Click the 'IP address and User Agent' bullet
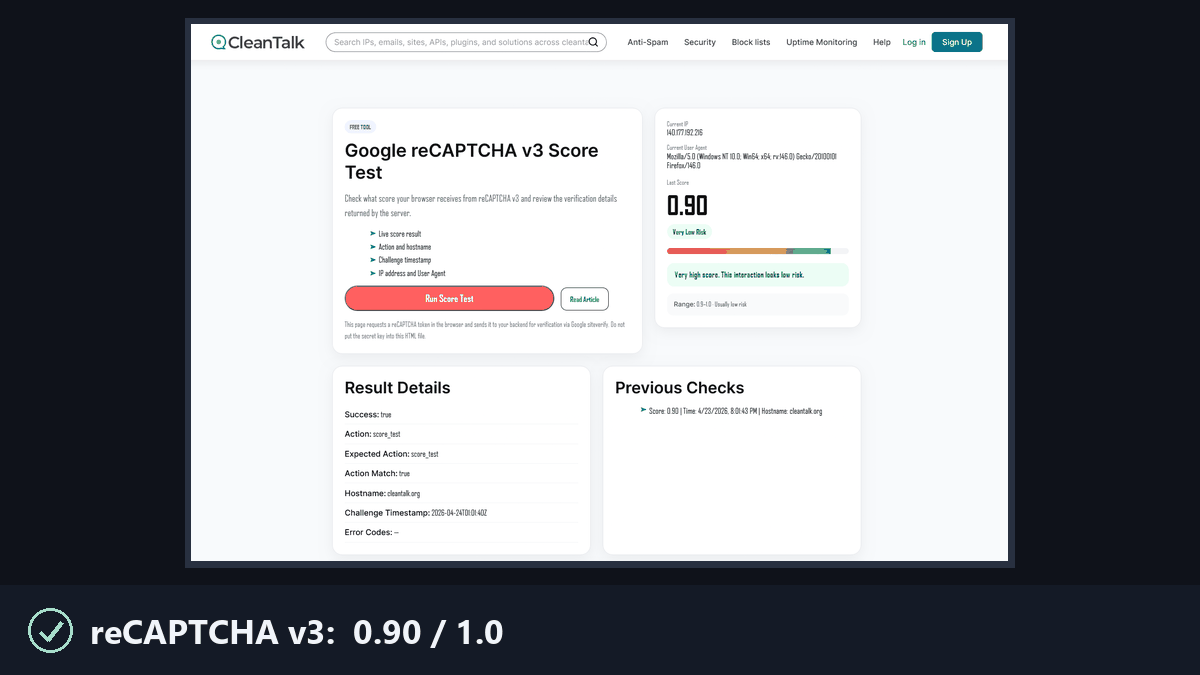The height and width of the screenshot is (675, 1200). [412, 273]
